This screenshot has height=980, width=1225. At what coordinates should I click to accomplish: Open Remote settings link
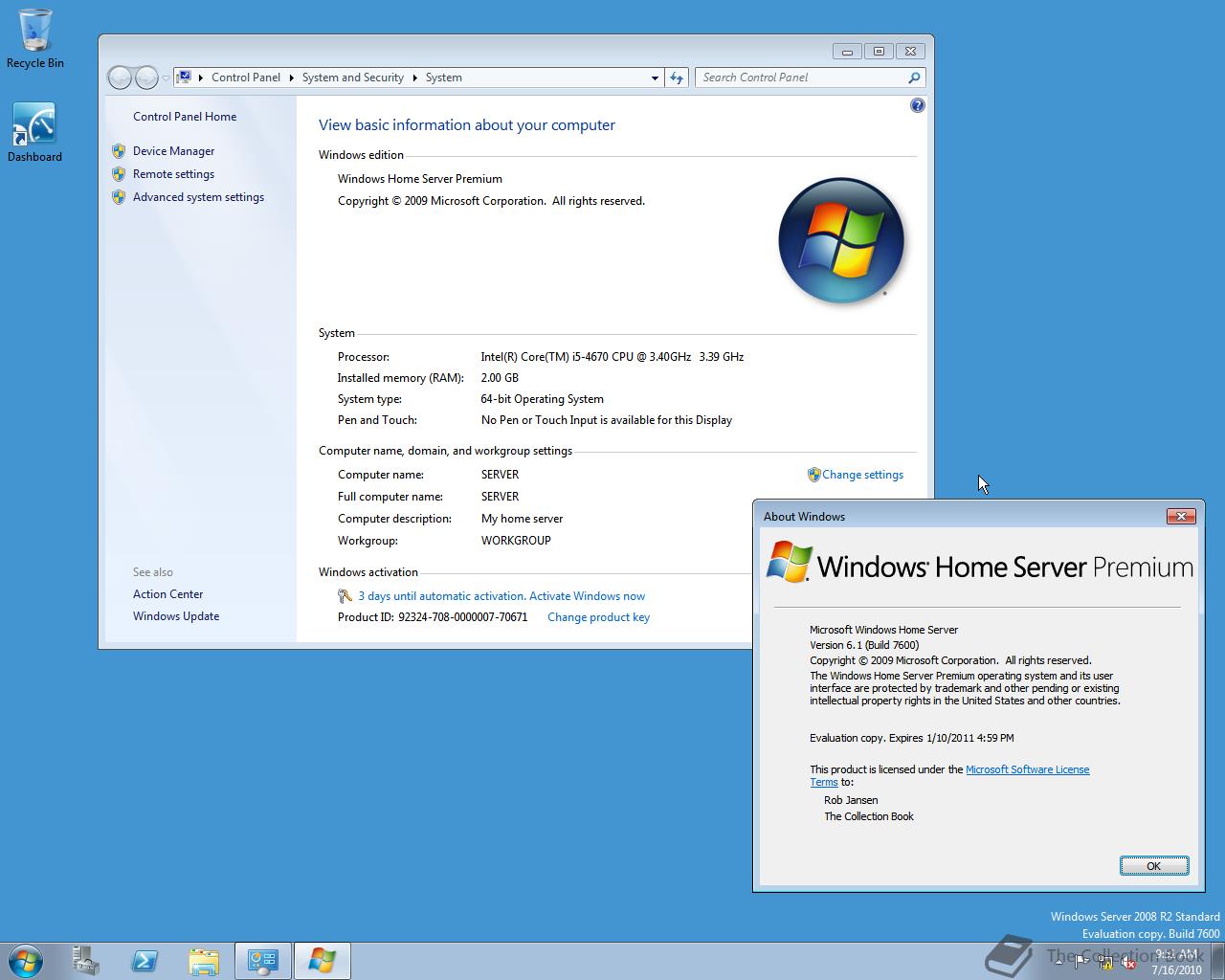pos(173,174)
